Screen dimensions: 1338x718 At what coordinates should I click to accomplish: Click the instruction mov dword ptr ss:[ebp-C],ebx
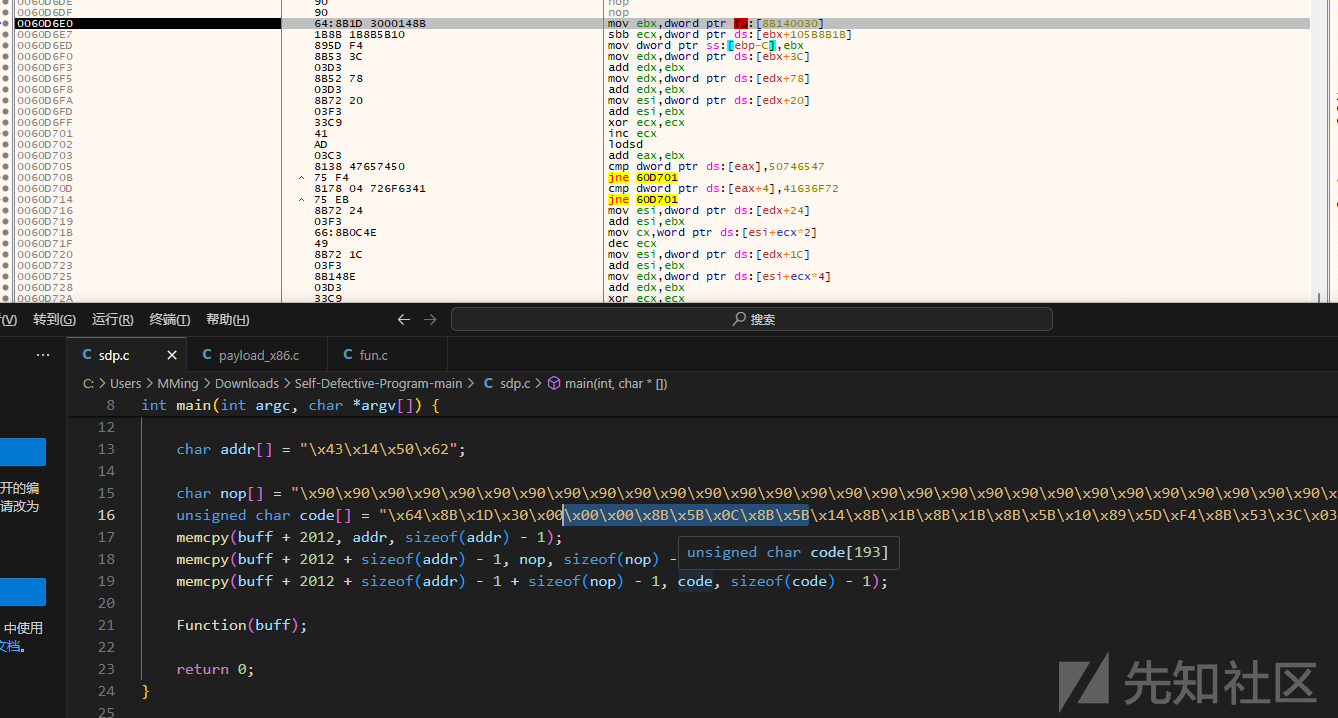point(706,45)
